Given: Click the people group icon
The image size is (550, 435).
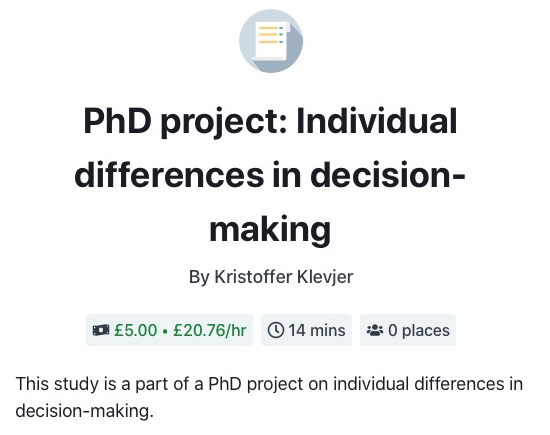Looking at the screenshot, I should pos(375,330).
